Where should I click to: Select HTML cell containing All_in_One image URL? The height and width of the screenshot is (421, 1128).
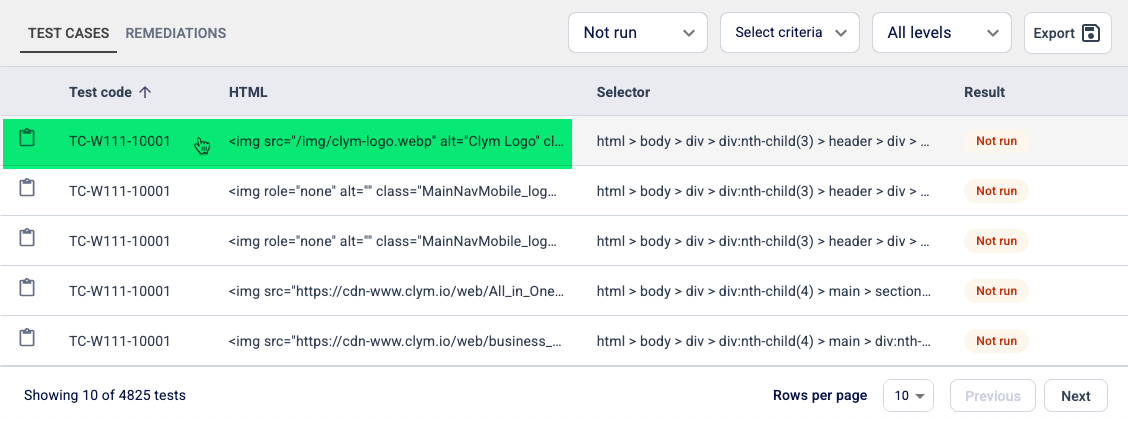pyautogui.click(x=396, y=291)
